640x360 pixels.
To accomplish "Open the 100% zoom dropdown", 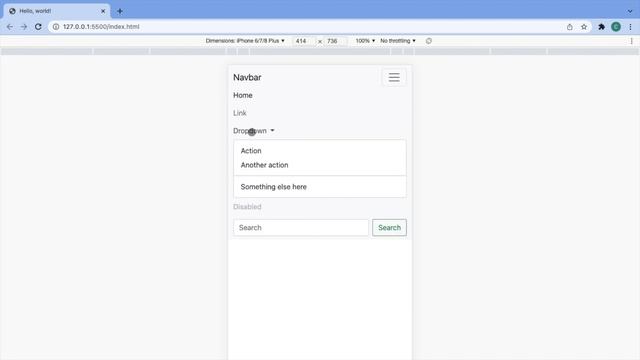I will click(x=365, y=41).
